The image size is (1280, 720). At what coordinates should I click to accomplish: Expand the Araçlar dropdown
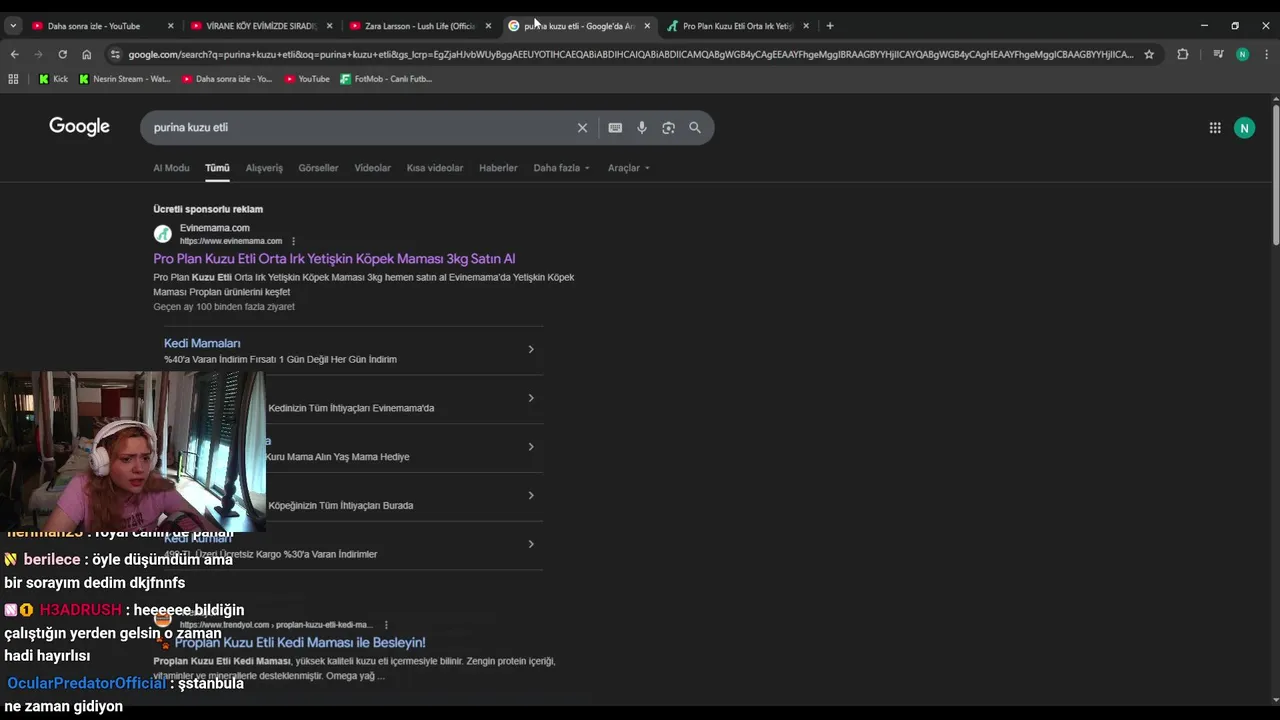point(628,168)
